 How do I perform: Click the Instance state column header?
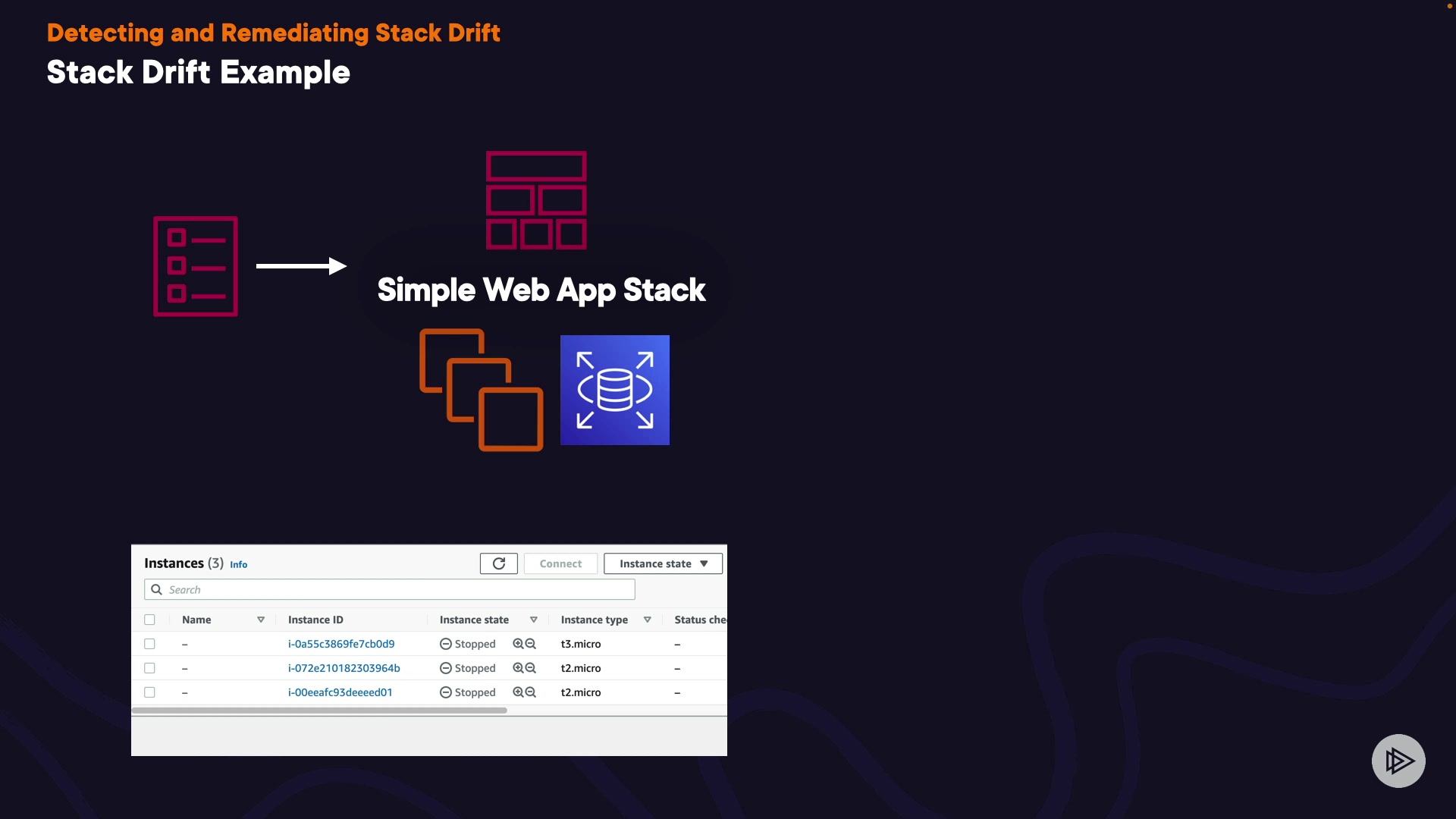(474, 620)
